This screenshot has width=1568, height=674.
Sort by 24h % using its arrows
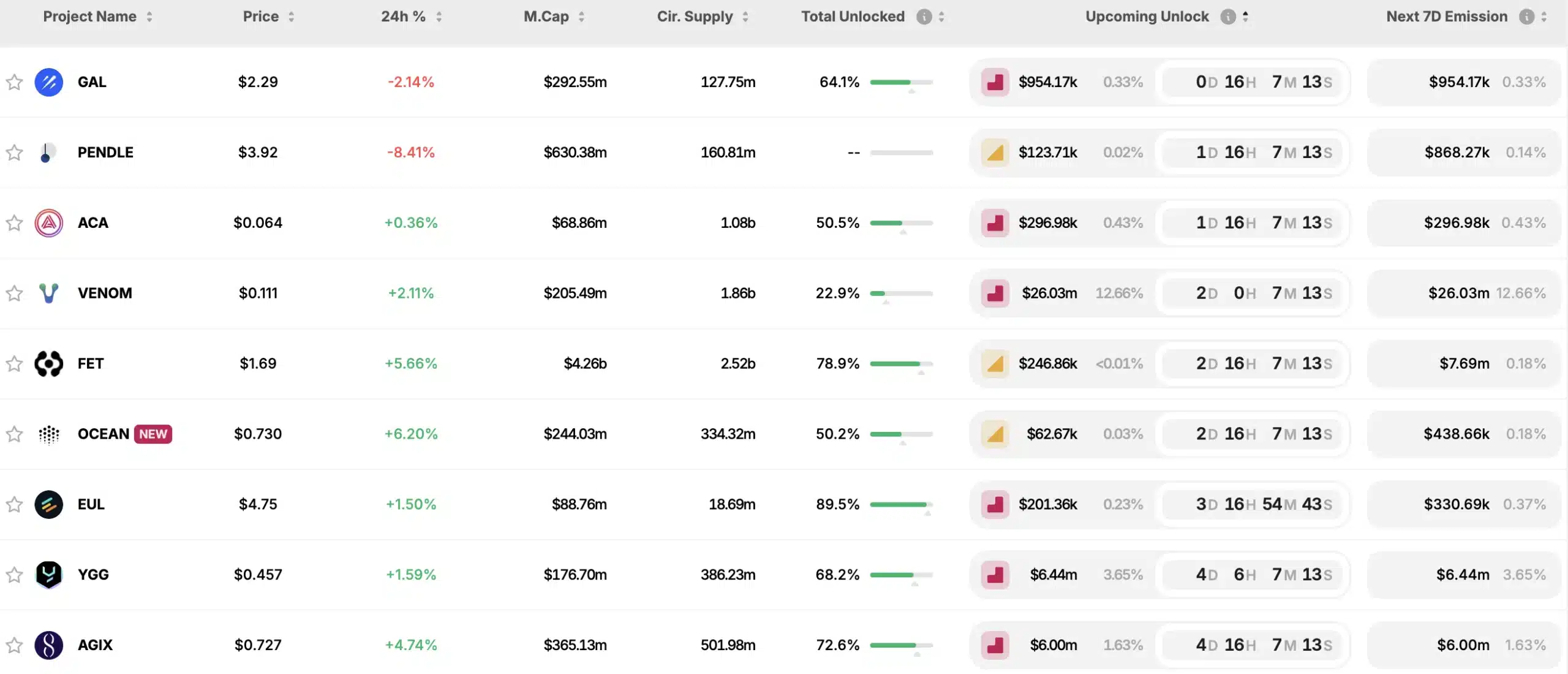pyautogui.click(x=439, y=17)
